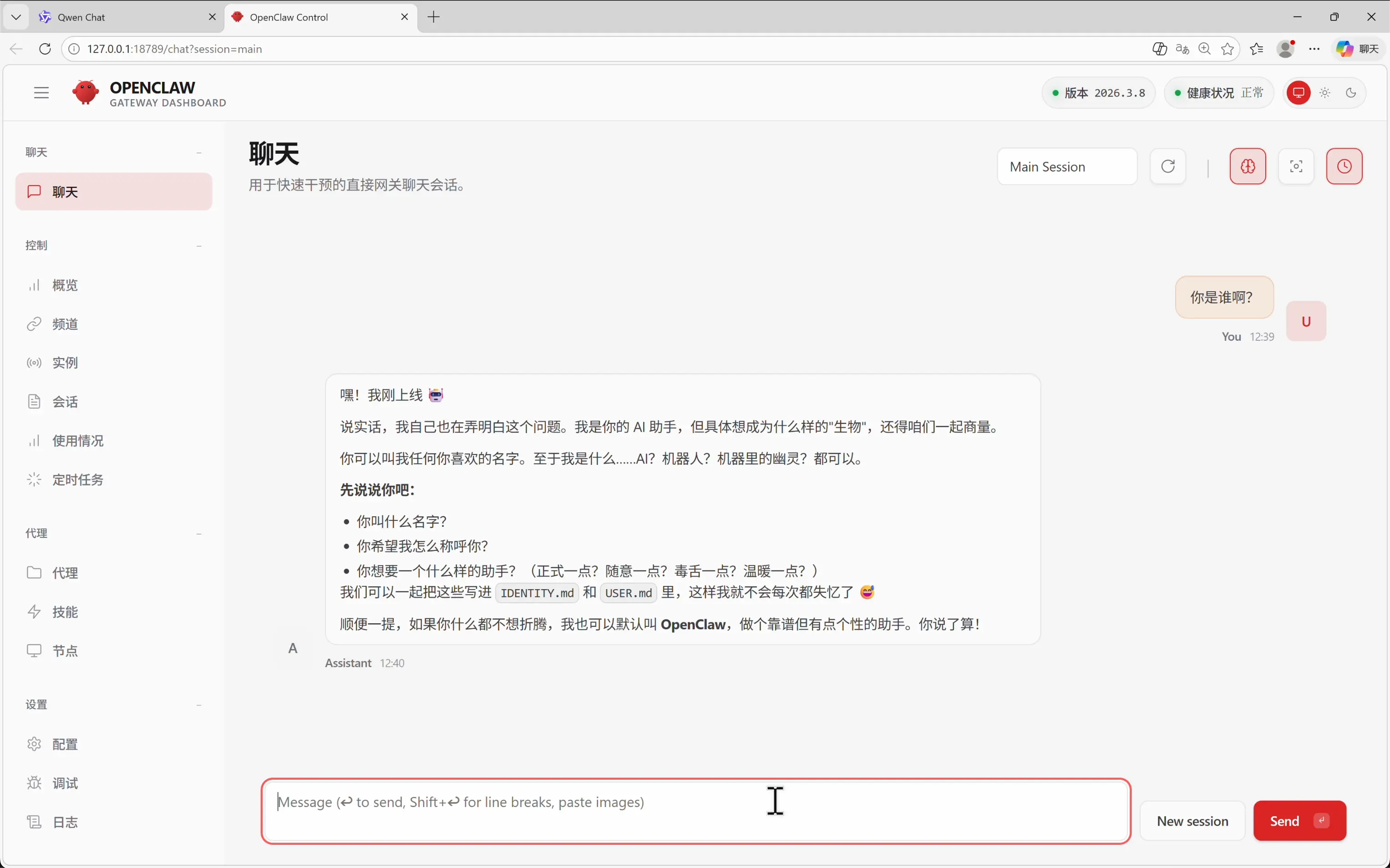Toggle focus mode frame icon

pos(1296,167)
